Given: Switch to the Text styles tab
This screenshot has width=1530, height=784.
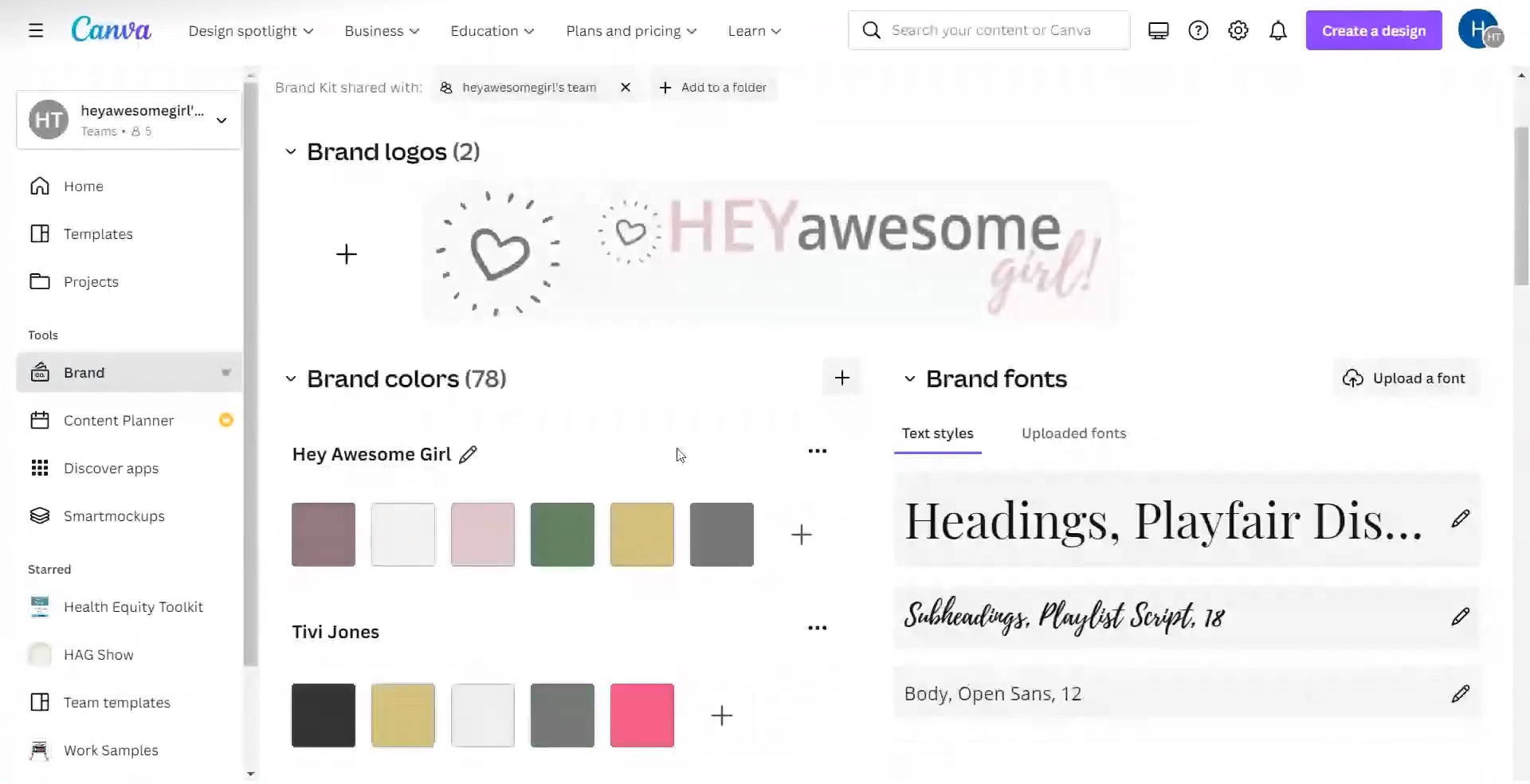Looking at the screenshot, I should tap(938, 433).
